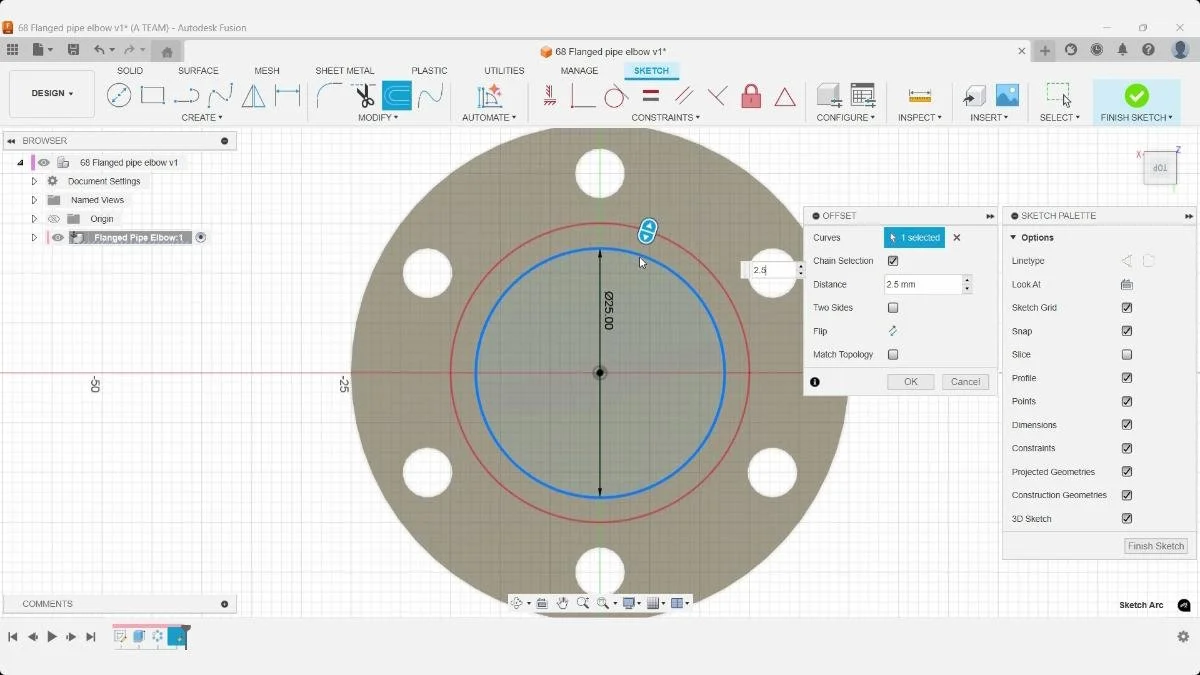Enable the Two Sides checkbox

[893, 308]
